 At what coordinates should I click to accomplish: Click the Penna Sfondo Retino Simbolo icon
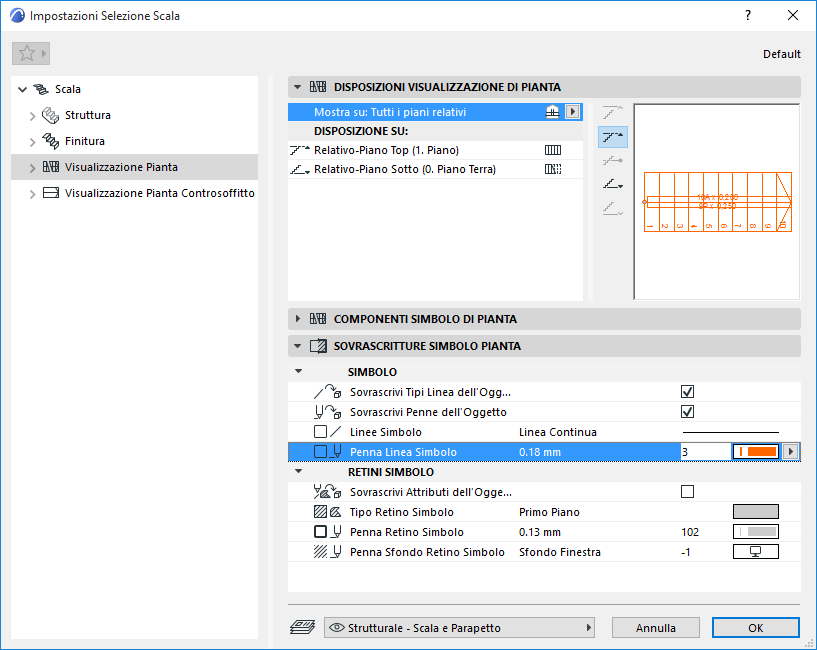click(327, 551)
